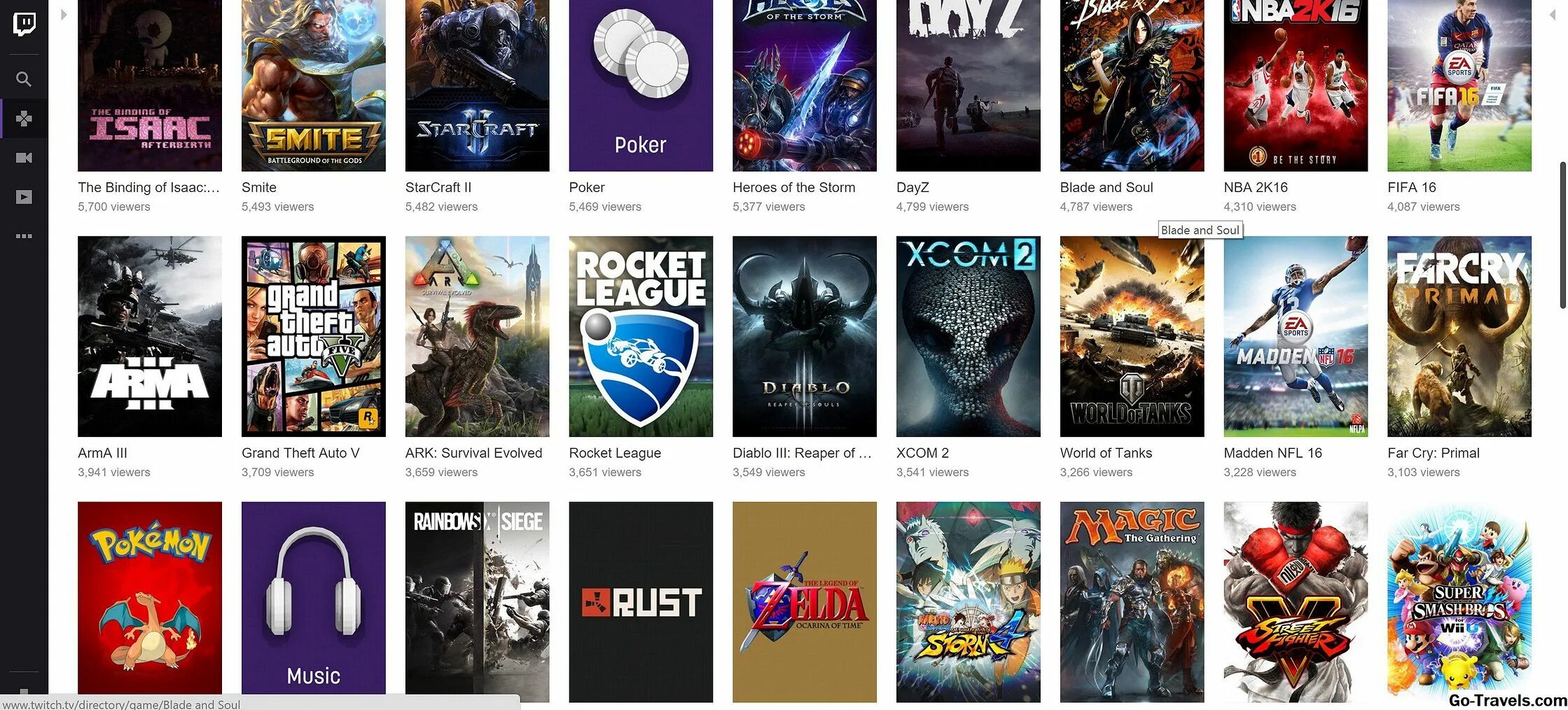Screen dimensions: 1568x710
Task: Click the '3,103 viewers' text
Action: coord(1424,472)
